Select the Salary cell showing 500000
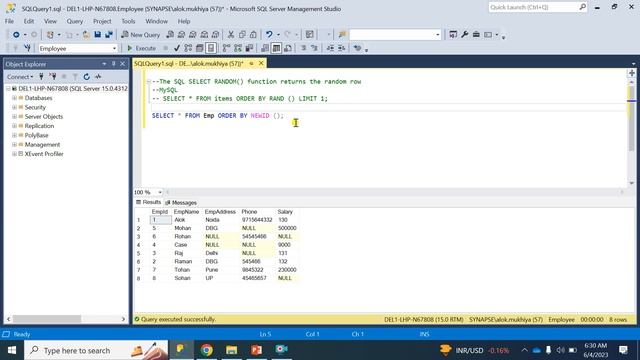 coord(287,228)
